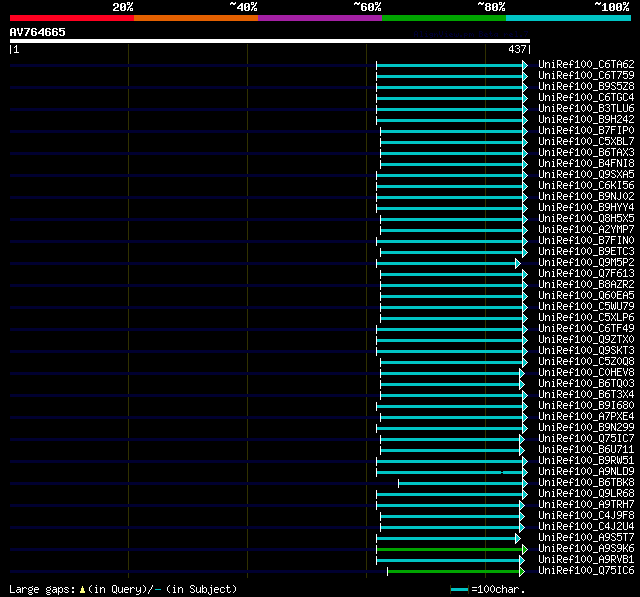The height and width of the screenshot is (597, 640).
Task: Select the UniRef100_C0HEV8 label
Action: click(x=586, y=373)
